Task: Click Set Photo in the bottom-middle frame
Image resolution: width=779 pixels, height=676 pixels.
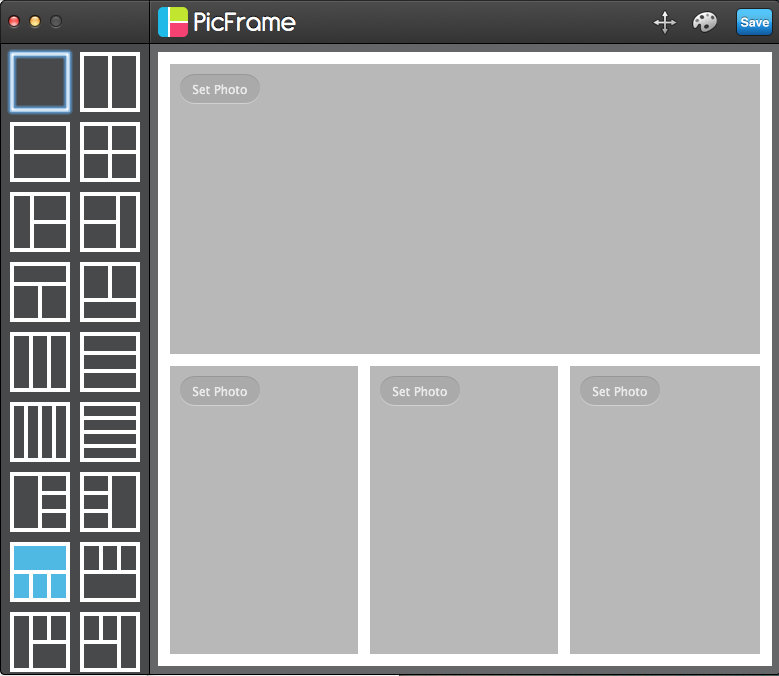Action: (x=419, y=391)
